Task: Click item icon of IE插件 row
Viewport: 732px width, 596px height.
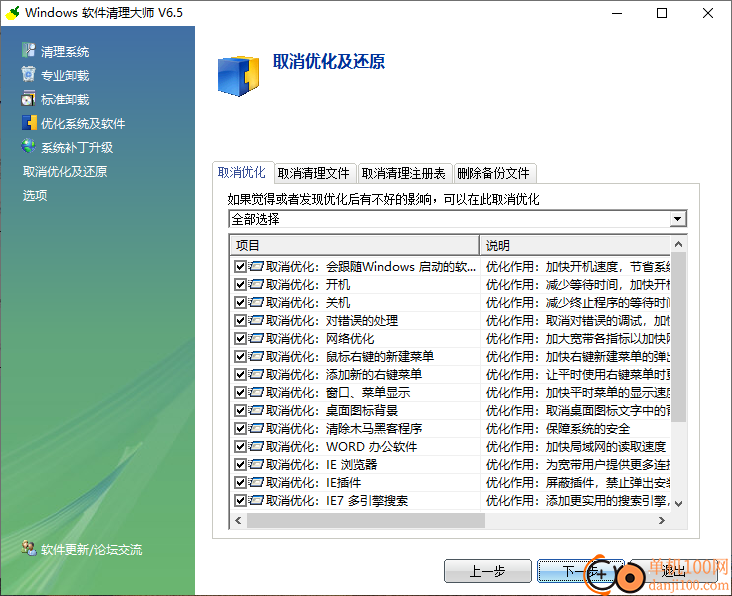Action: (x=255, y=482)
